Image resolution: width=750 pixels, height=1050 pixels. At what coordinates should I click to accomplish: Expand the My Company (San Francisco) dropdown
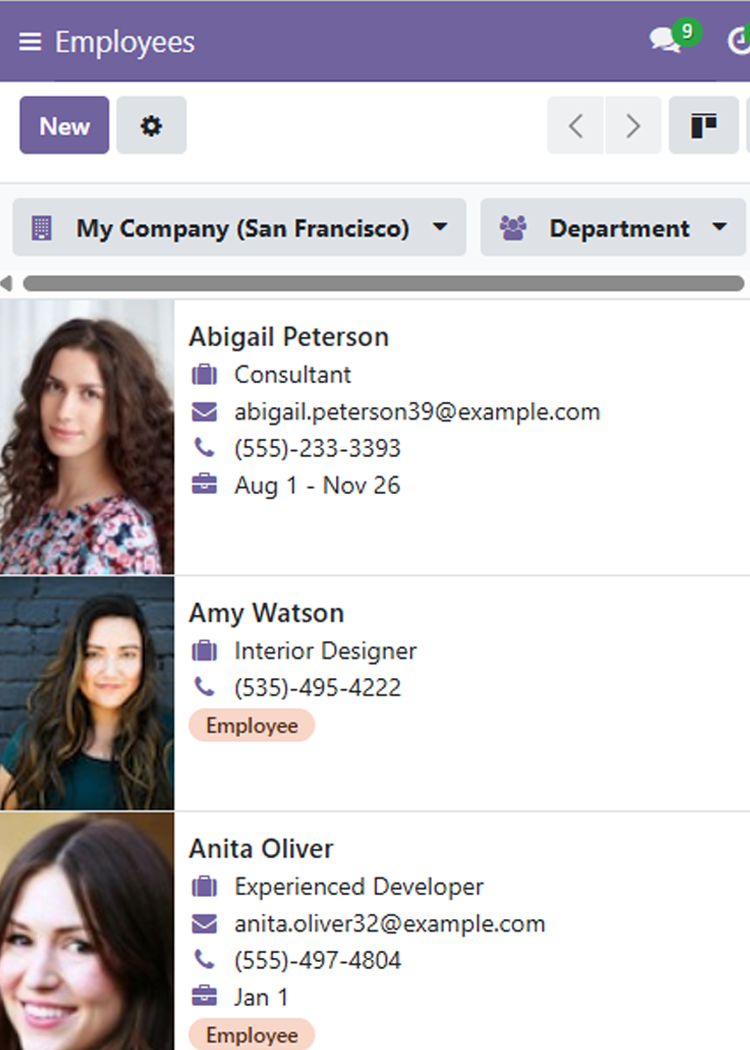pyautogui.click(x=239, y=228)
